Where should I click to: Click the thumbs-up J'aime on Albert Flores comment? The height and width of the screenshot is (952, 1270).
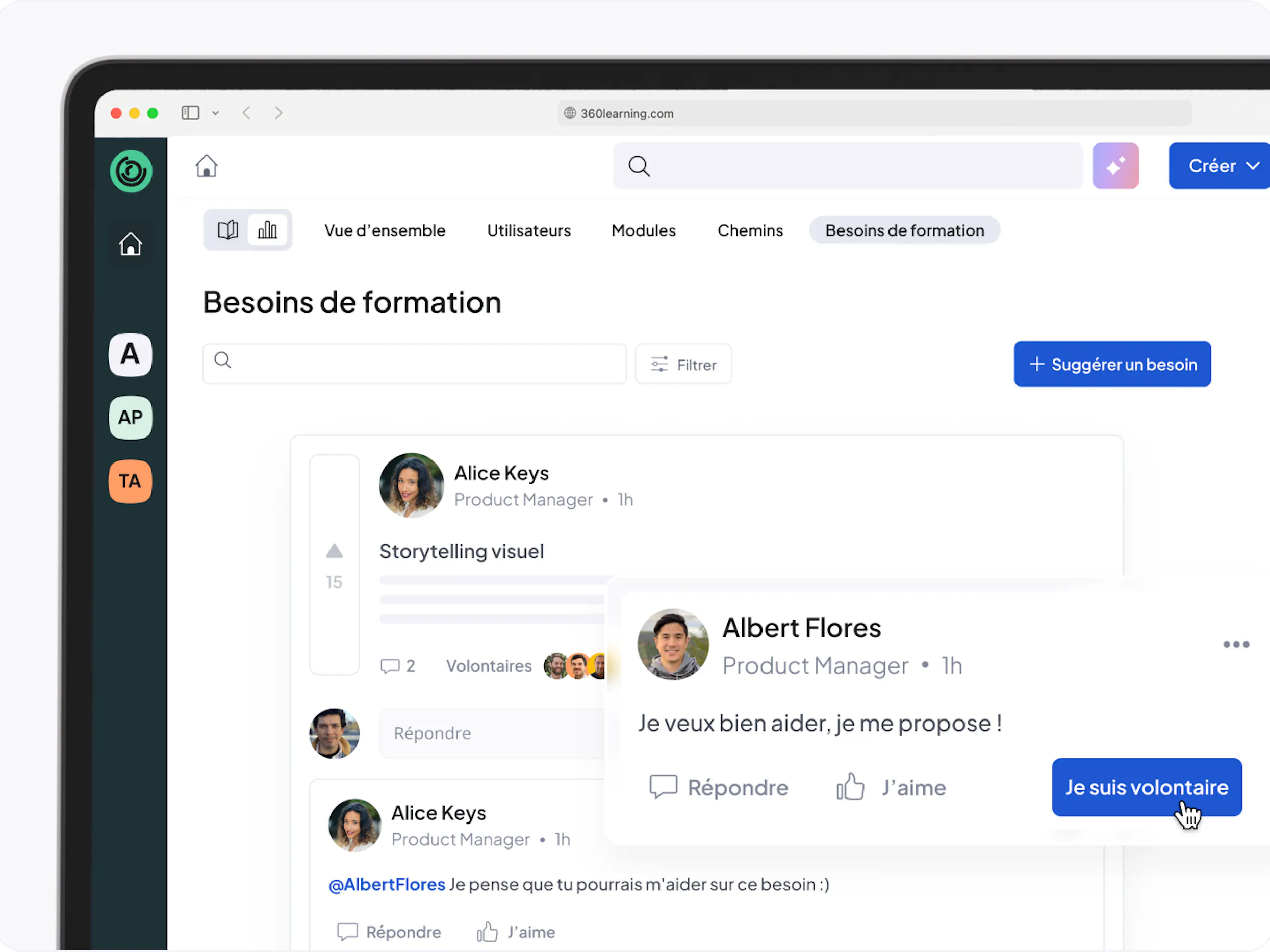coord(891,787)
